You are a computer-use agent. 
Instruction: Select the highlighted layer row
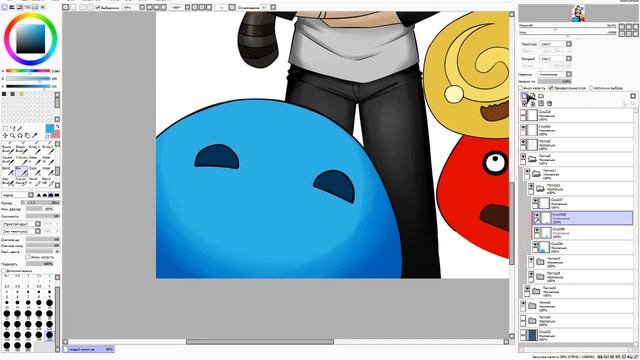point(583,218)
